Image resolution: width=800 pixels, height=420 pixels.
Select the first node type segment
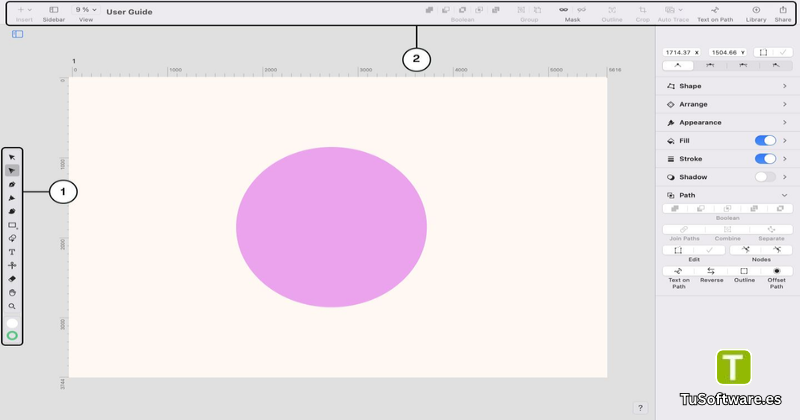678,65
